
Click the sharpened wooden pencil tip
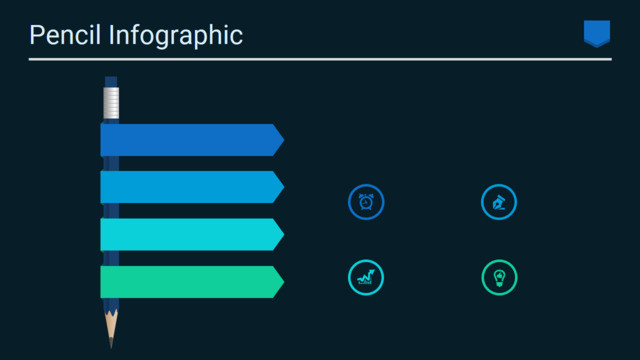pos(111,329)
